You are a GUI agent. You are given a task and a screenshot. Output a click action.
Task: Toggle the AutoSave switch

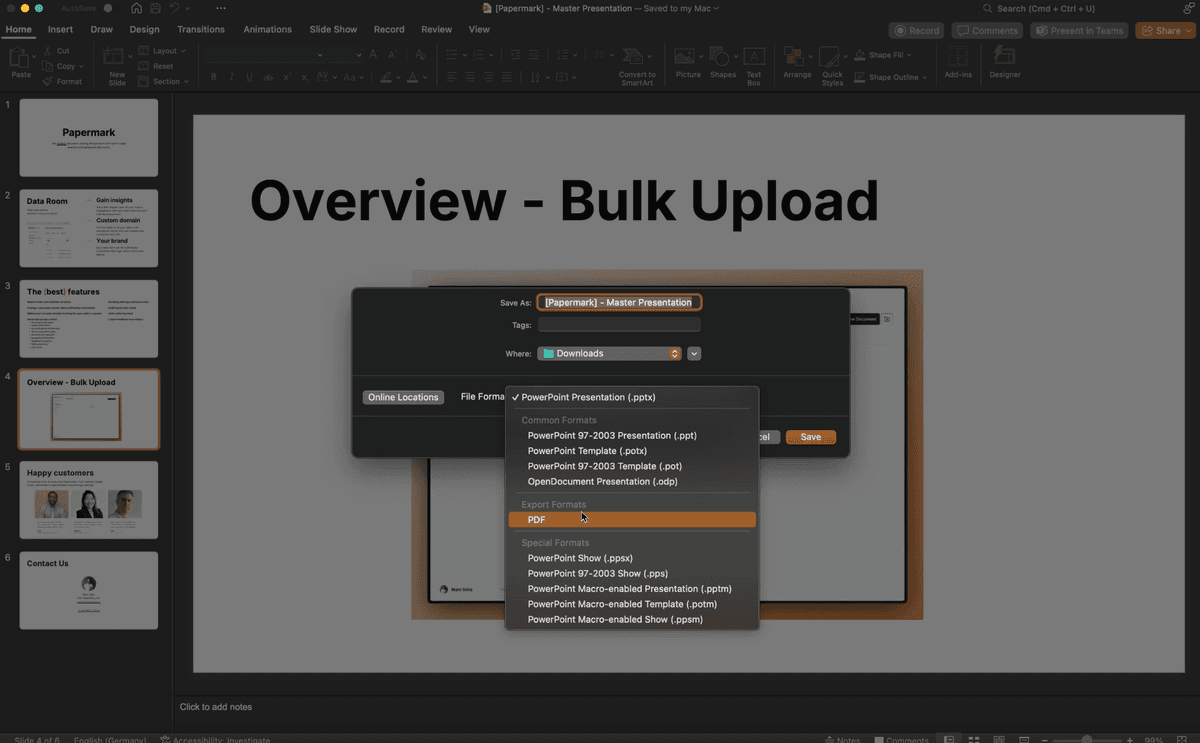tap(106, 8)
